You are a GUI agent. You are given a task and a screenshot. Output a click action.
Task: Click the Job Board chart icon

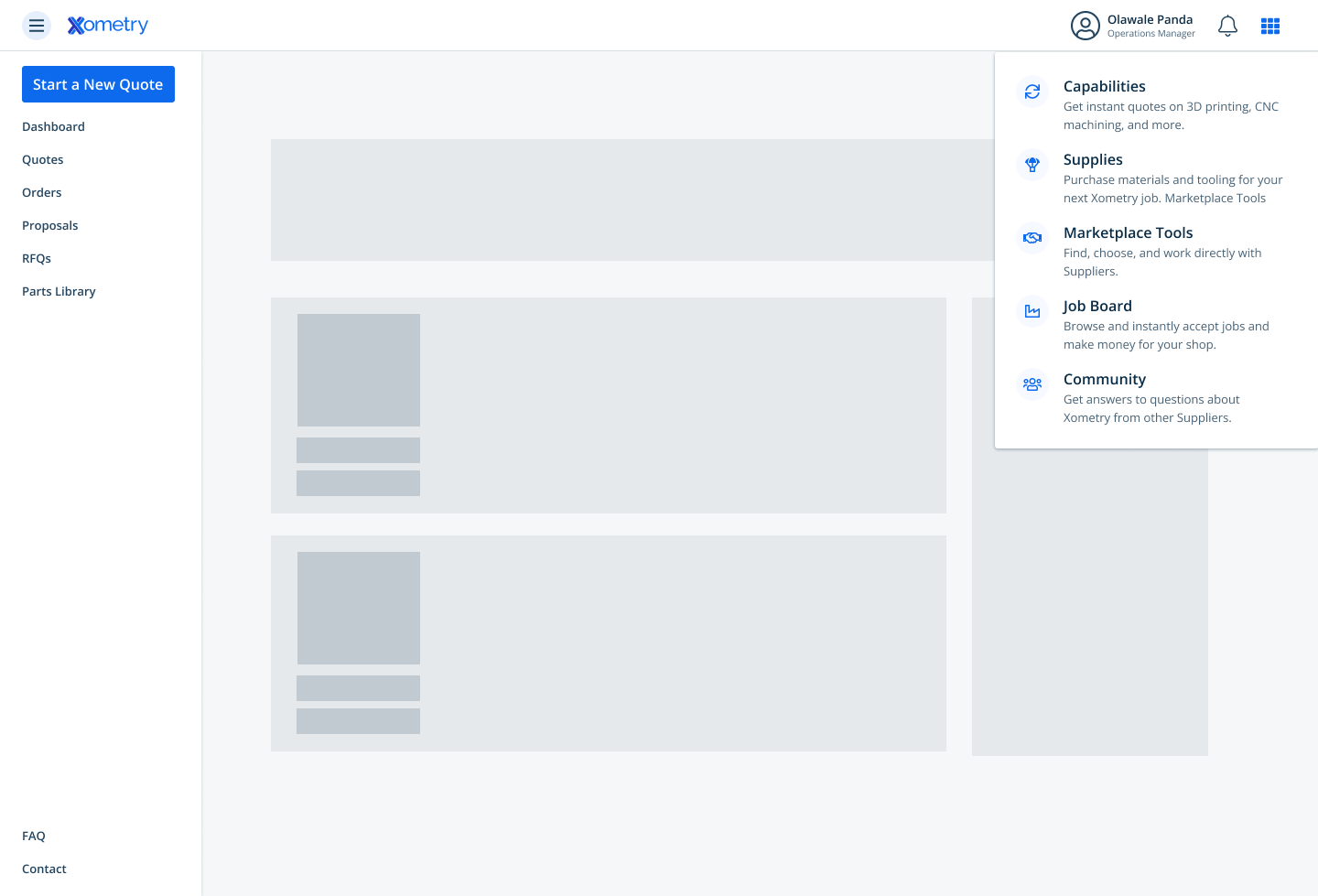pos(1032,311)
